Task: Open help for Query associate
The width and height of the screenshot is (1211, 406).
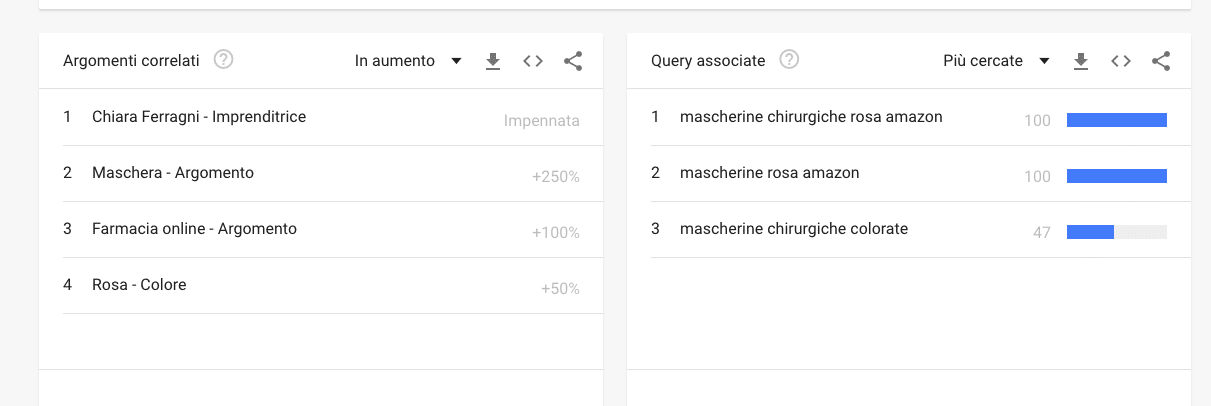Action: point(789,60)
